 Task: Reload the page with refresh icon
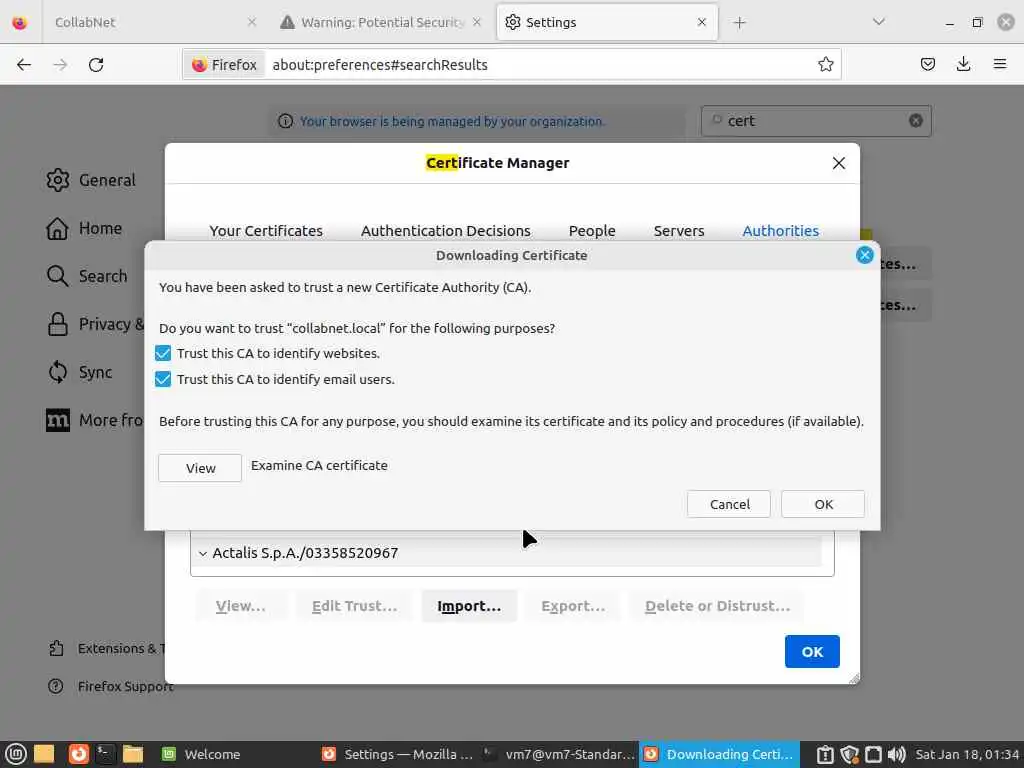[96, 65]
